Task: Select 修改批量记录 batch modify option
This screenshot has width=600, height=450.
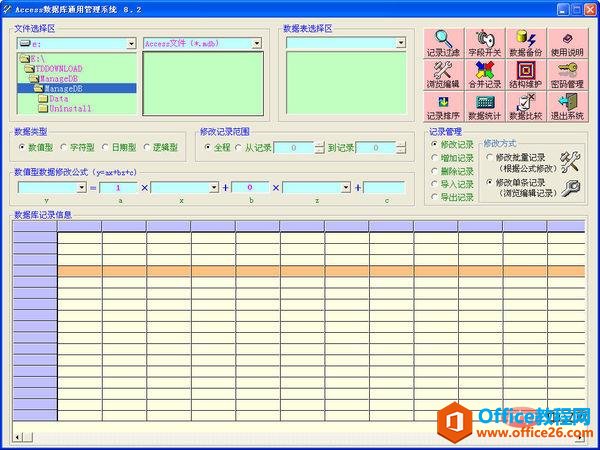Action: coord(489,158)
